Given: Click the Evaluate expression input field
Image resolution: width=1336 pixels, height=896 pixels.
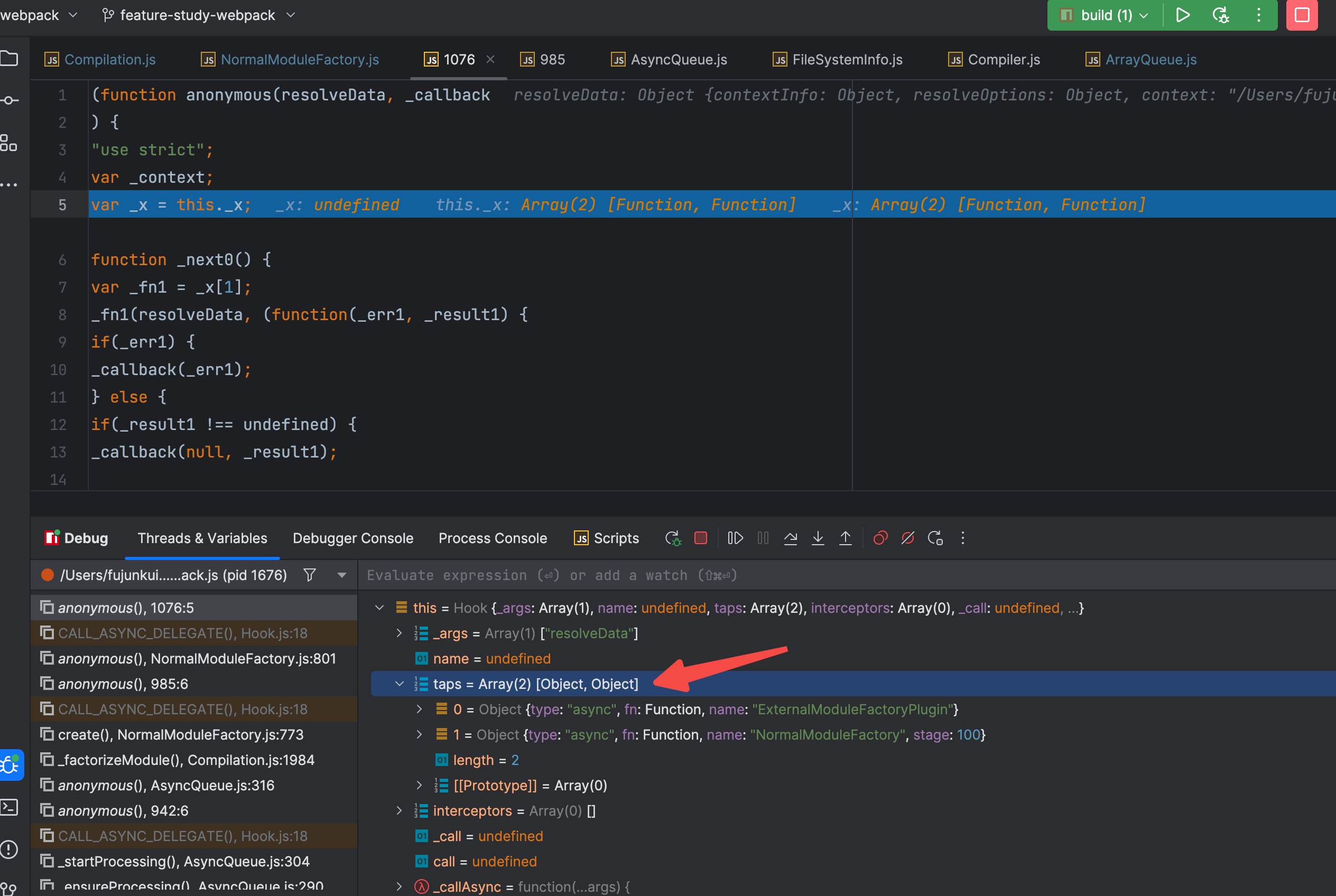Looking at the screenshot, I should pyautogui.click(x=686, y=575).
